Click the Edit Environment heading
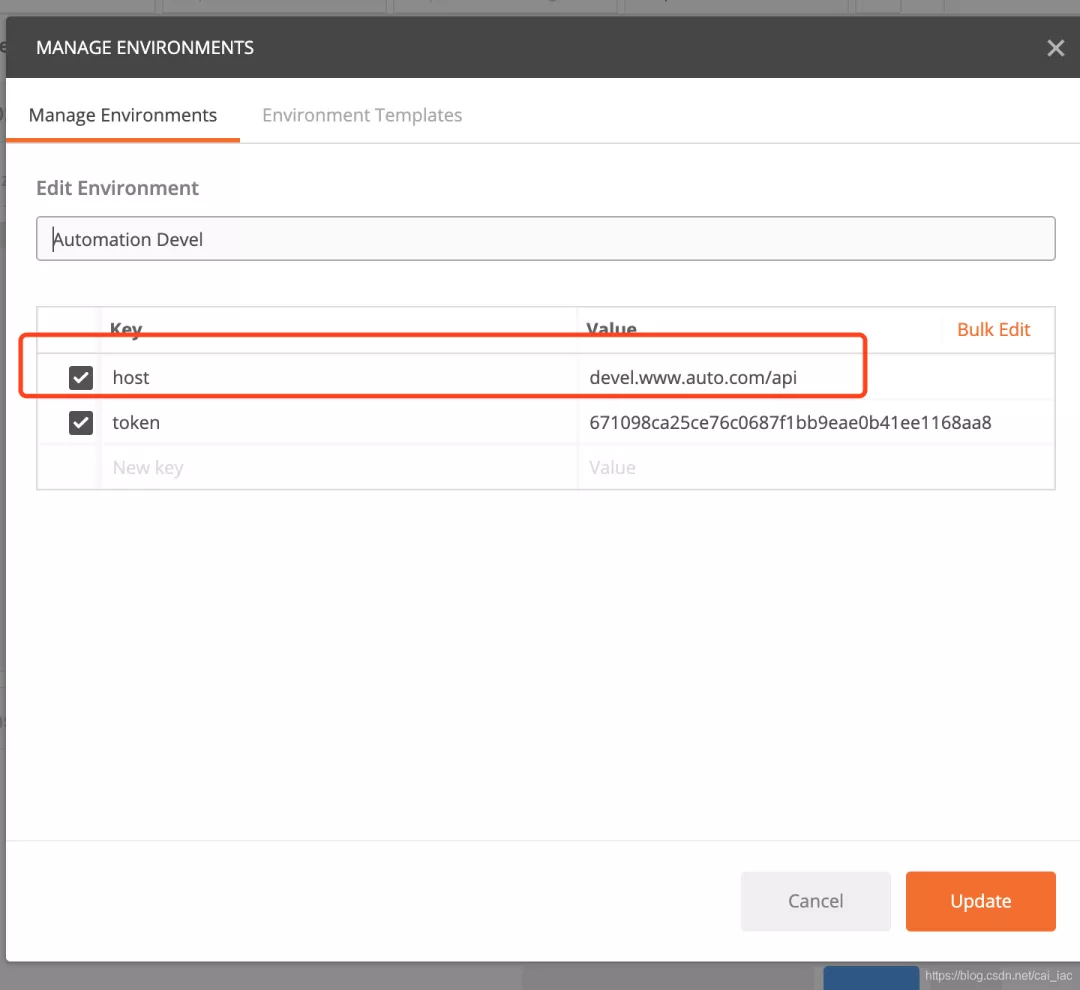The width and height of the screenshot is (1080, 990). tap(117, 188)
